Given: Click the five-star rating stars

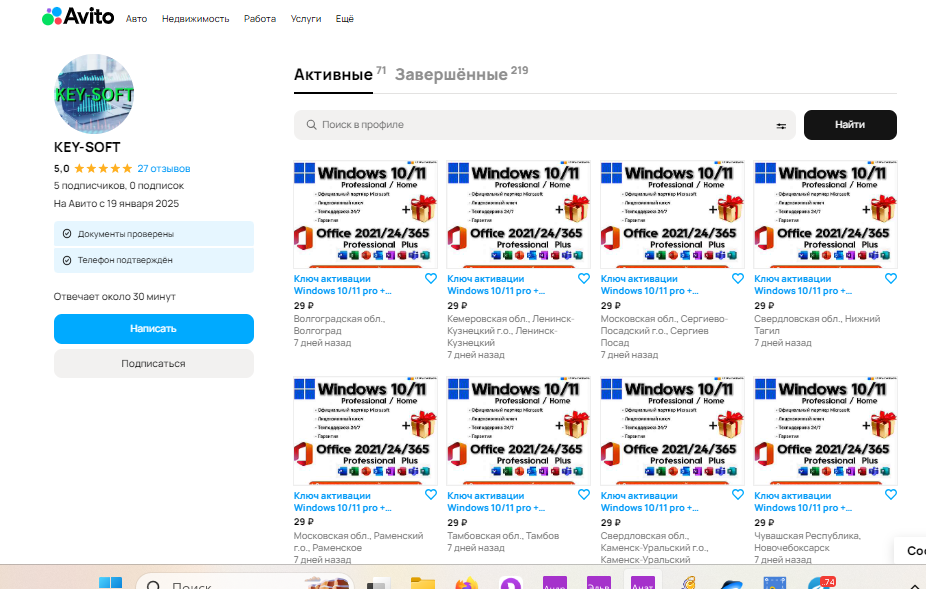Looking at the screenshot, I should pos(103,168).
